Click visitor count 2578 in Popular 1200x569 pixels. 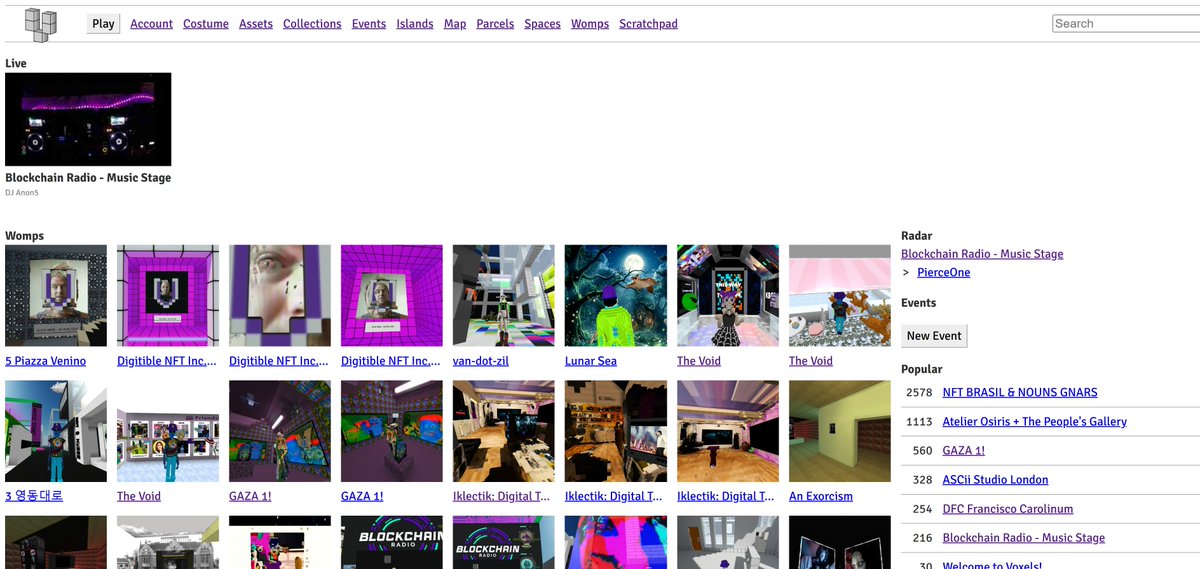919,392
